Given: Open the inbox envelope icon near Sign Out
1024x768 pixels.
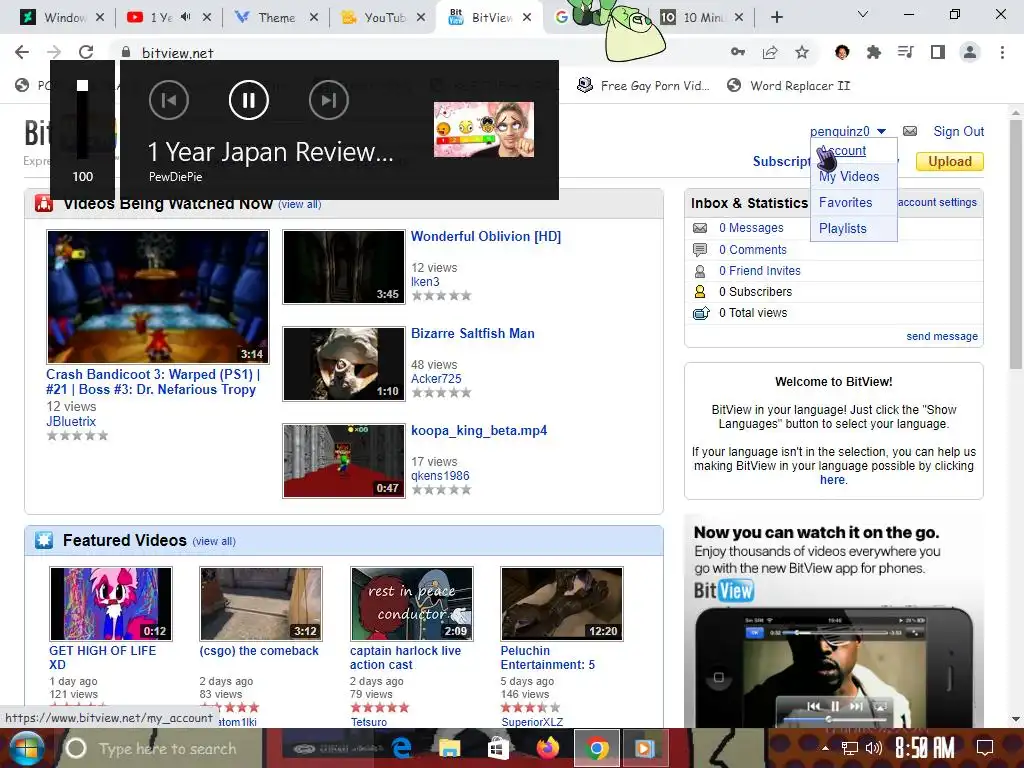Looking at the screenshot, I should coord(910,131).
